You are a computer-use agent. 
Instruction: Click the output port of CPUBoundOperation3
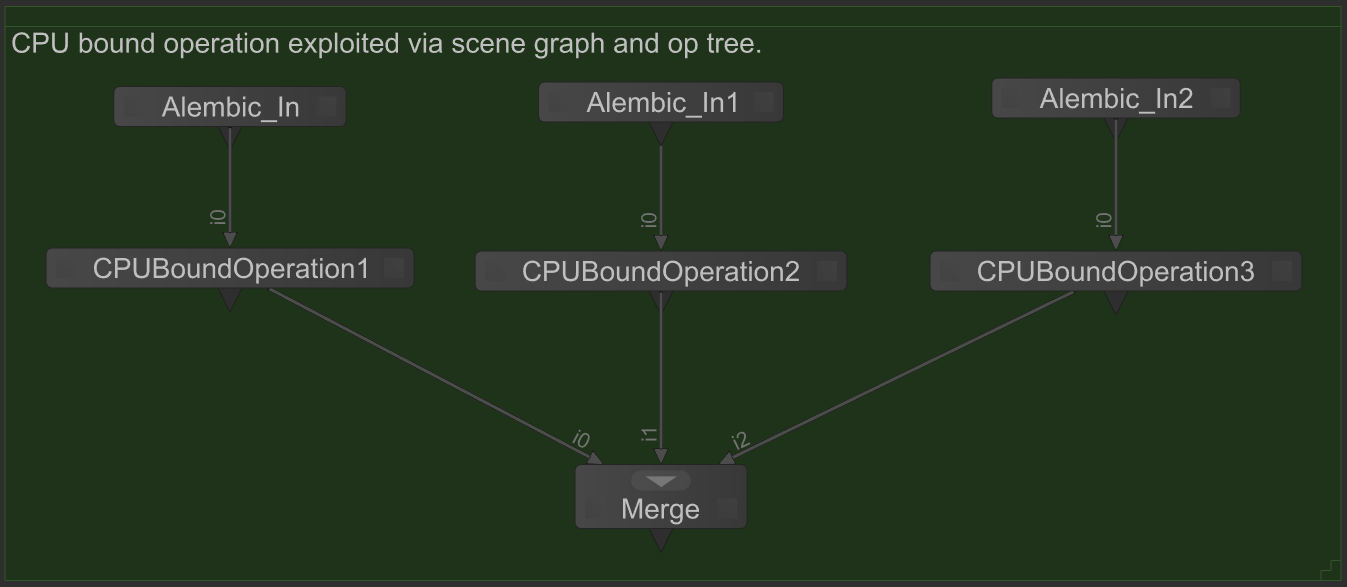pyautogui.click(x=1115, y=300)
